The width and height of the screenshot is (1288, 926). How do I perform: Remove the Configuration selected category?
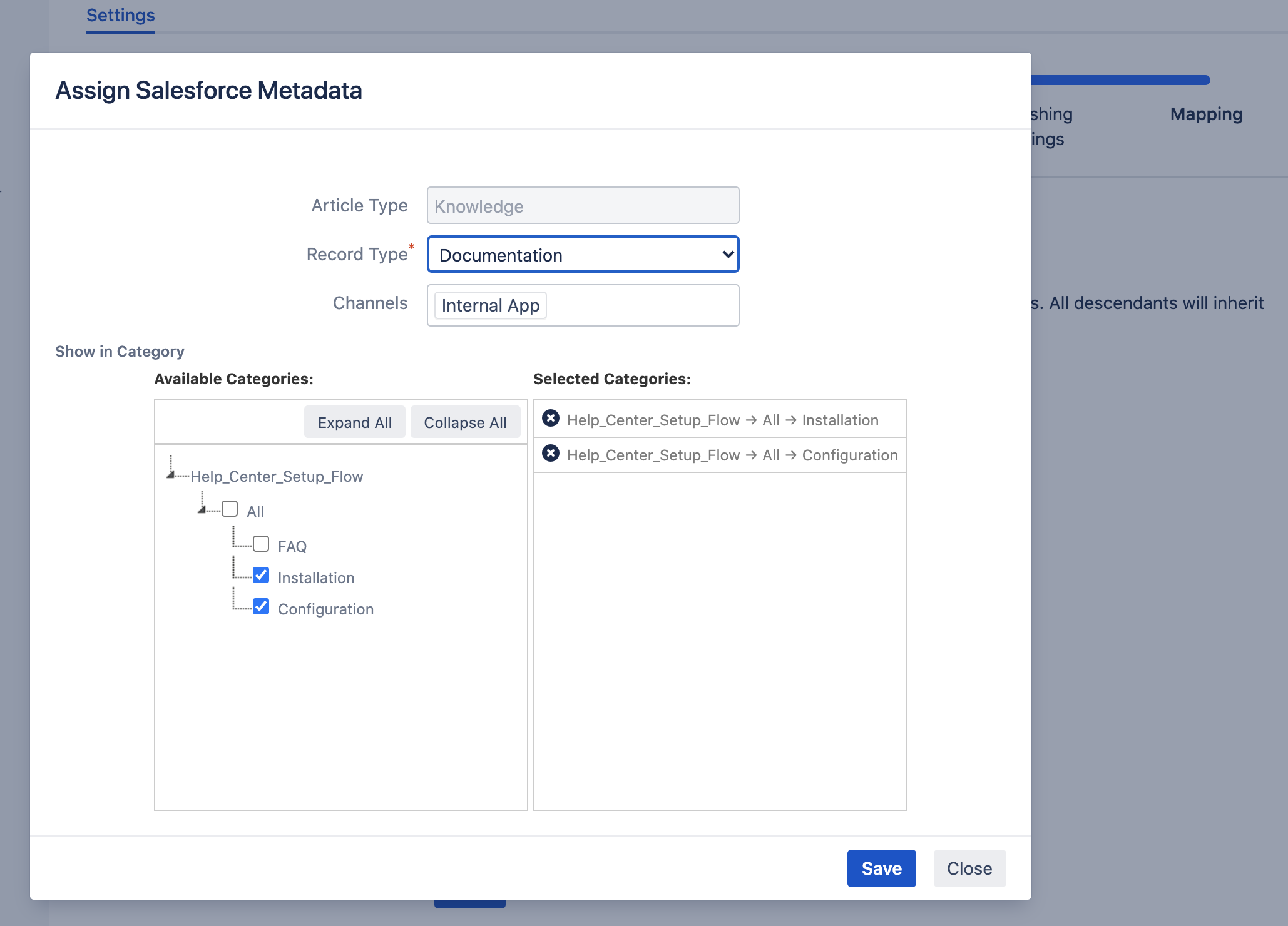click(551, 454)
